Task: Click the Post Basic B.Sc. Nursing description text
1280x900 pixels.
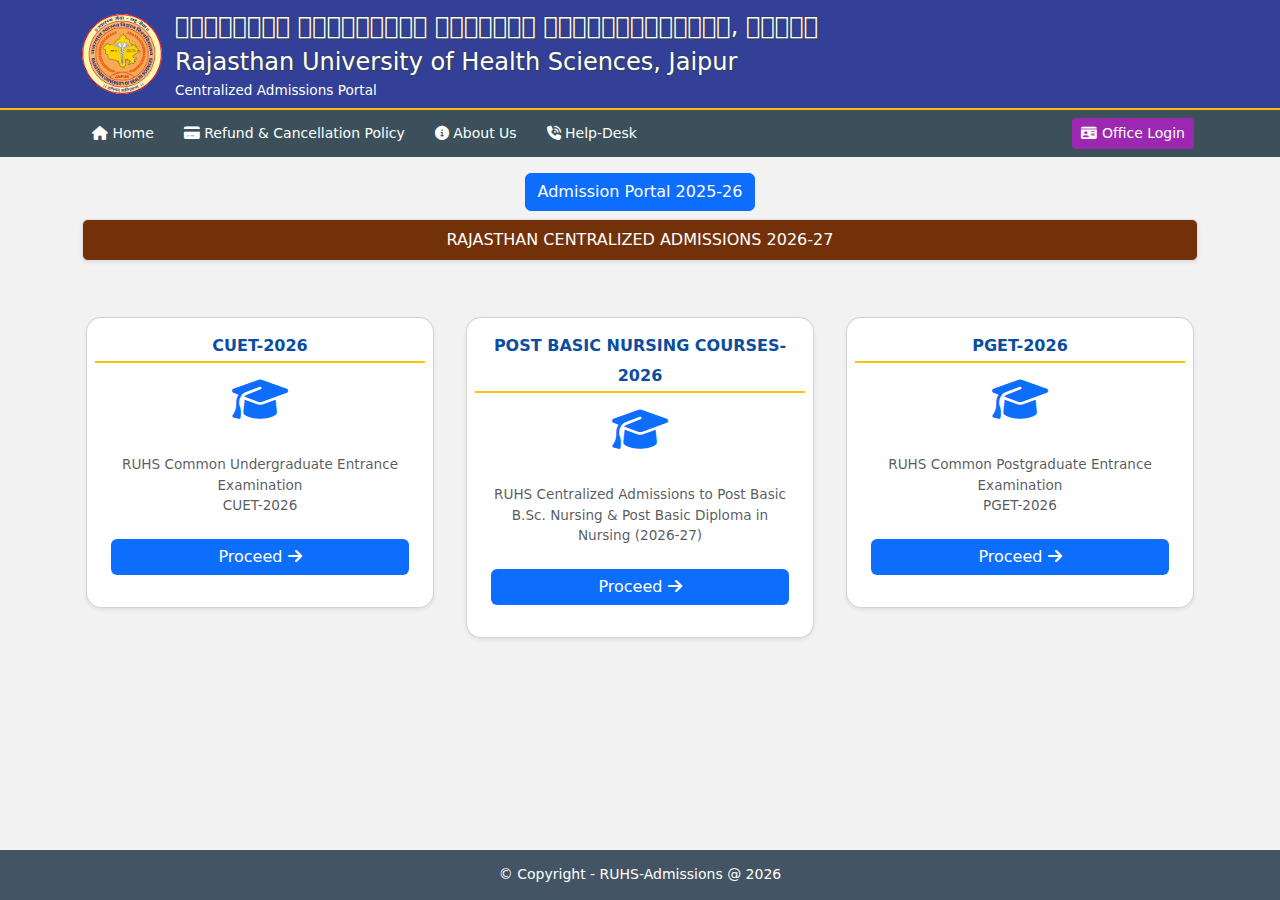Action: click(x=640, y=515)
